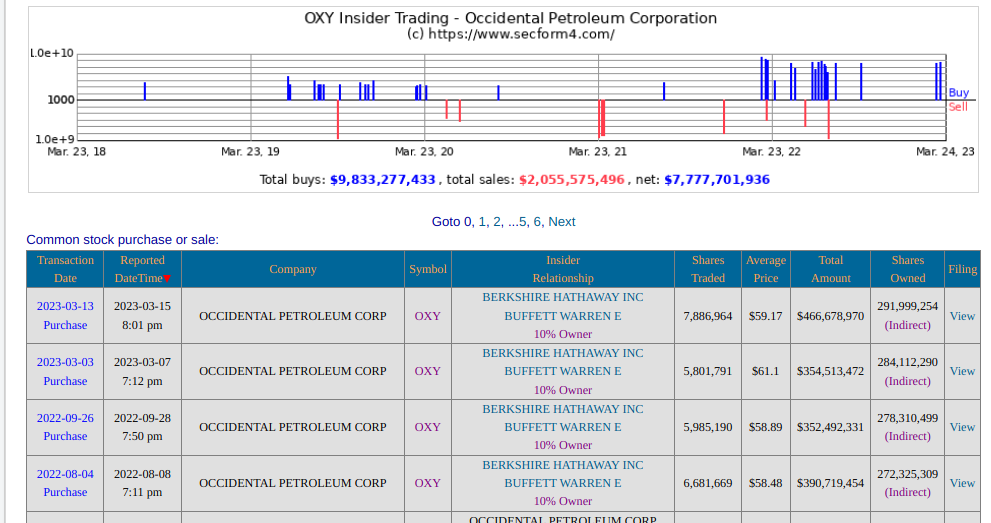Screen dimensions: 991x523
Task: Click the Buy legend label on chart
Action: 958,93
